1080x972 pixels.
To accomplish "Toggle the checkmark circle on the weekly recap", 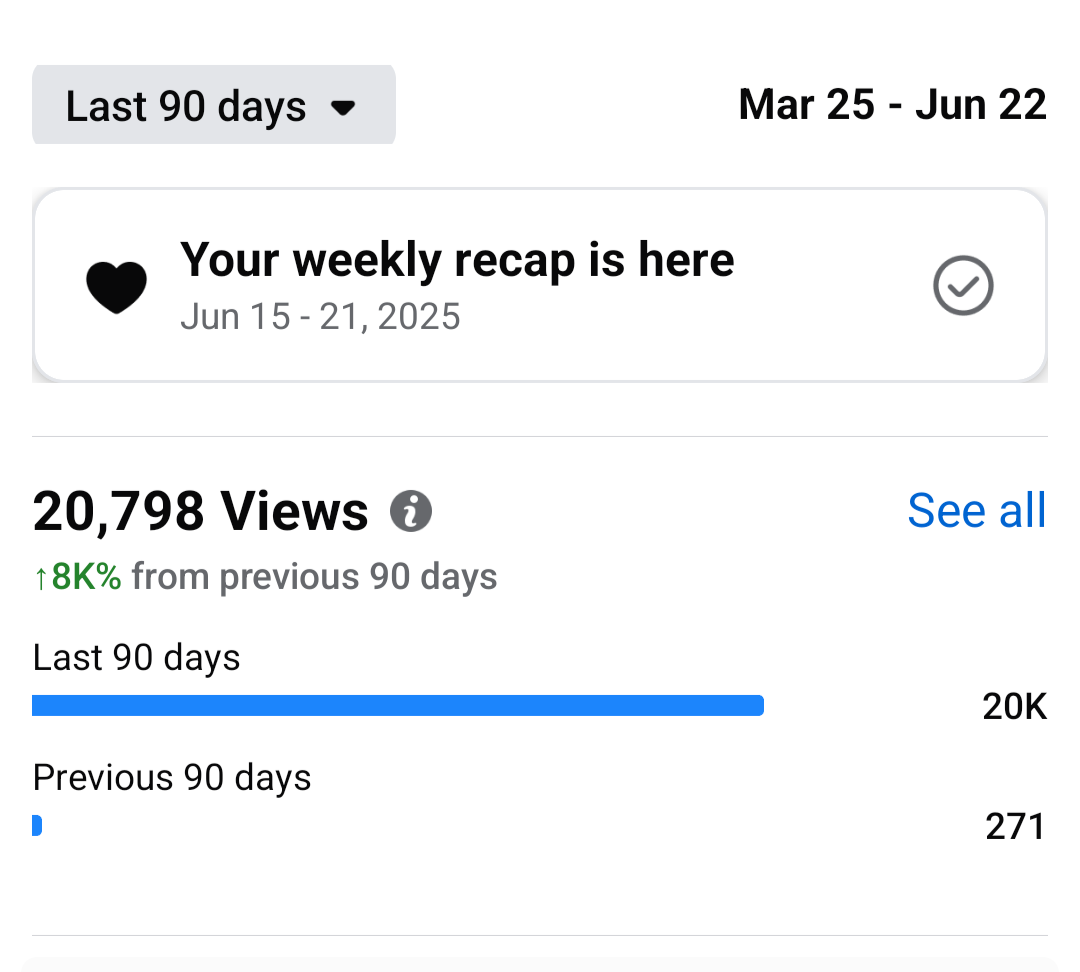I will pos(962,286).
